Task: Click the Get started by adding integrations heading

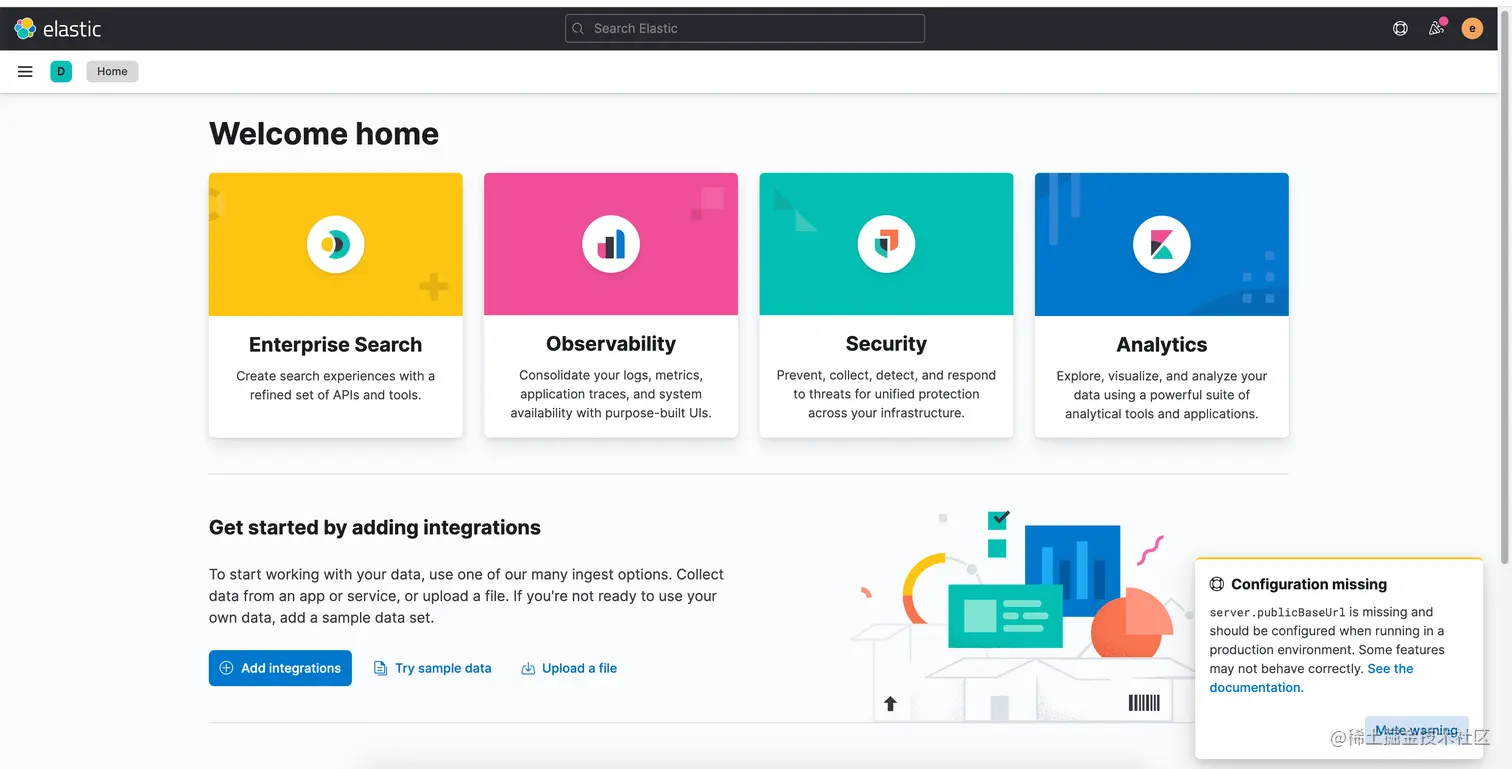Action: point(375,528)
